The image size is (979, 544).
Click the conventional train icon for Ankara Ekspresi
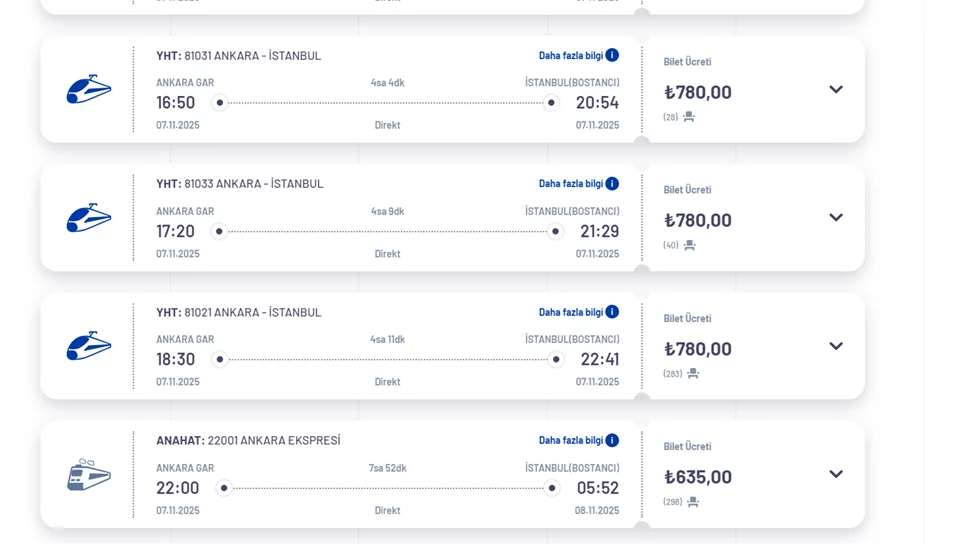pos(89,475)
